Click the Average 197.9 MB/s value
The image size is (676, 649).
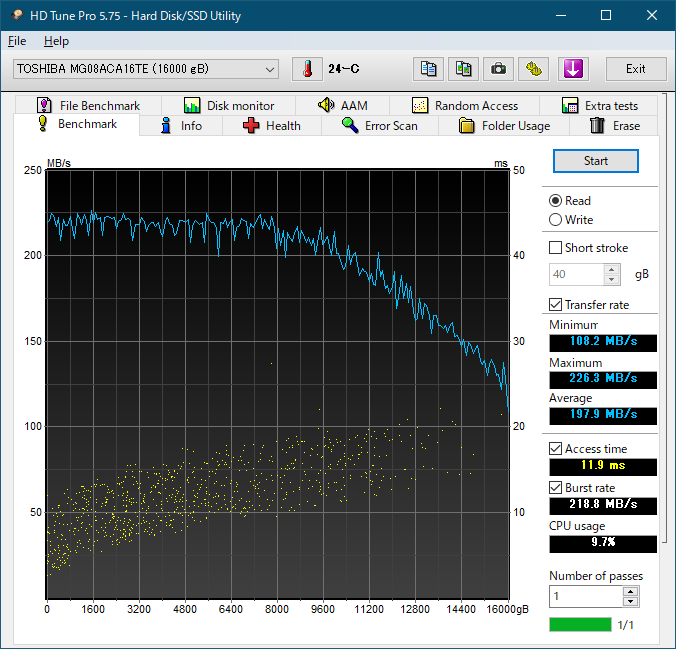603,415
